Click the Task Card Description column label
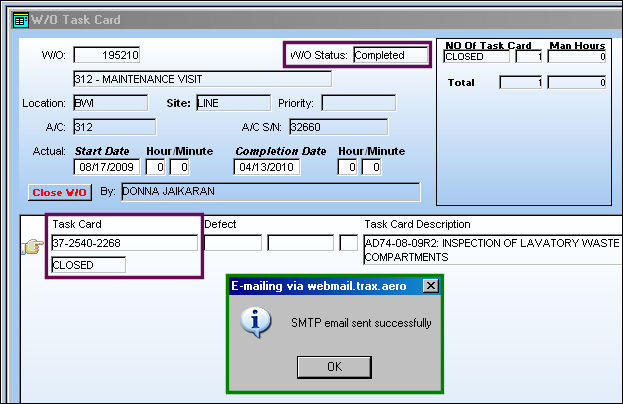623x404 pixels. tap(417, 224)
